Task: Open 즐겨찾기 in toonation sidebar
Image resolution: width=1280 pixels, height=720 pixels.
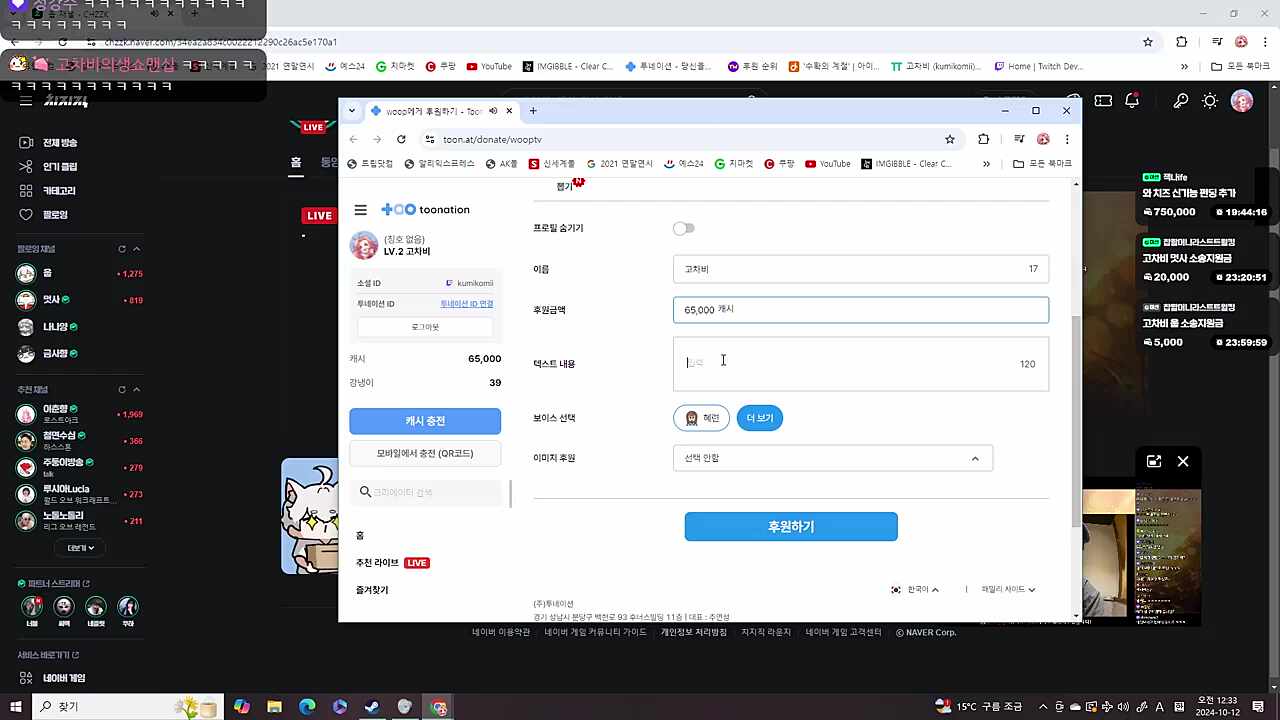Action: 372,590
